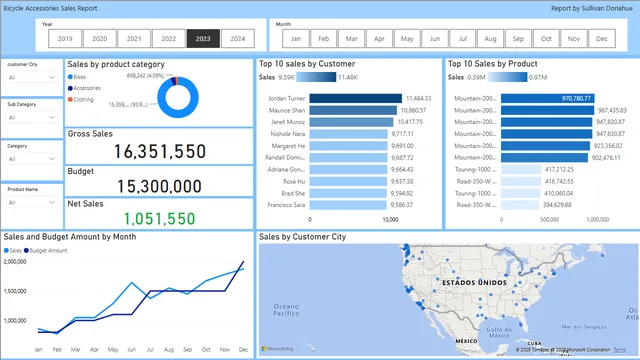
Task: Click the Microsoft Bing logo on map
Action: pyautogui.click(x=278, y=349)
